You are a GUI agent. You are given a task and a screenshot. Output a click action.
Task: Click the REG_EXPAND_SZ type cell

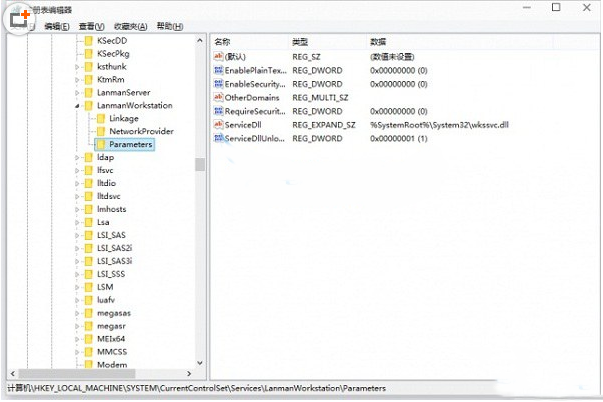[324, 125]
